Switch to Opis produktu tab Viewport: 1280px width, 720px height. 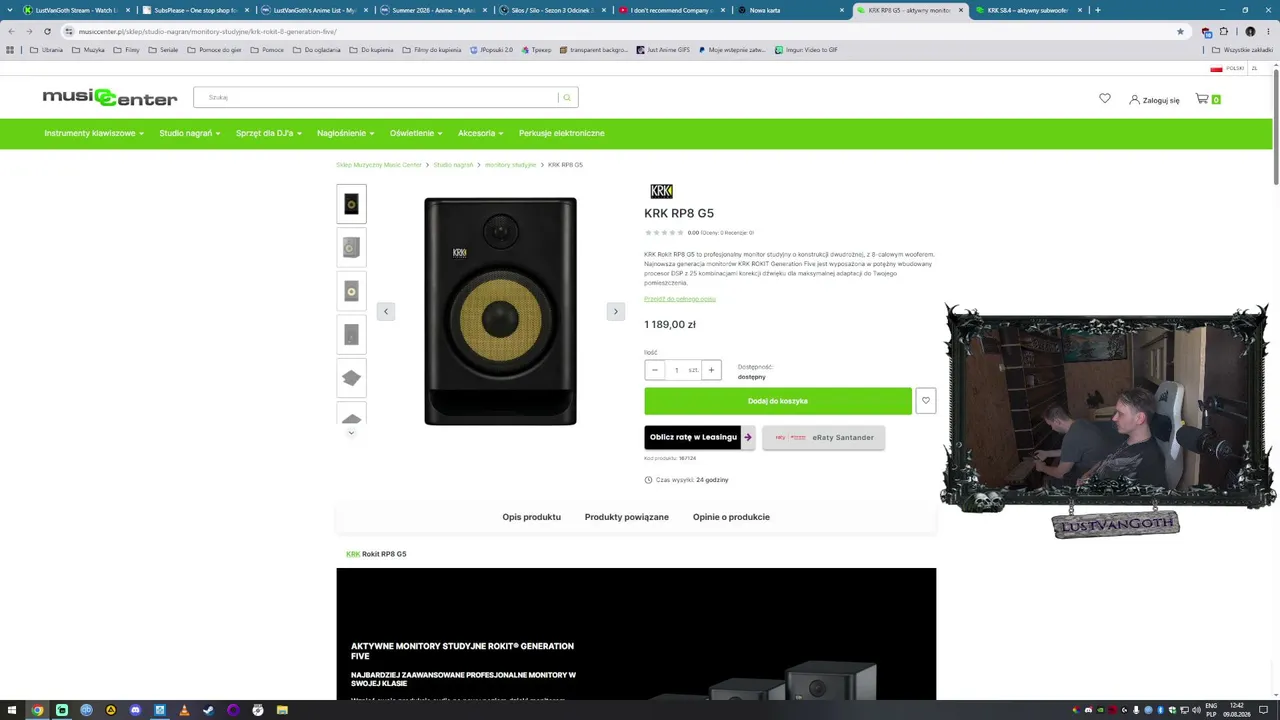coord(532,517)
